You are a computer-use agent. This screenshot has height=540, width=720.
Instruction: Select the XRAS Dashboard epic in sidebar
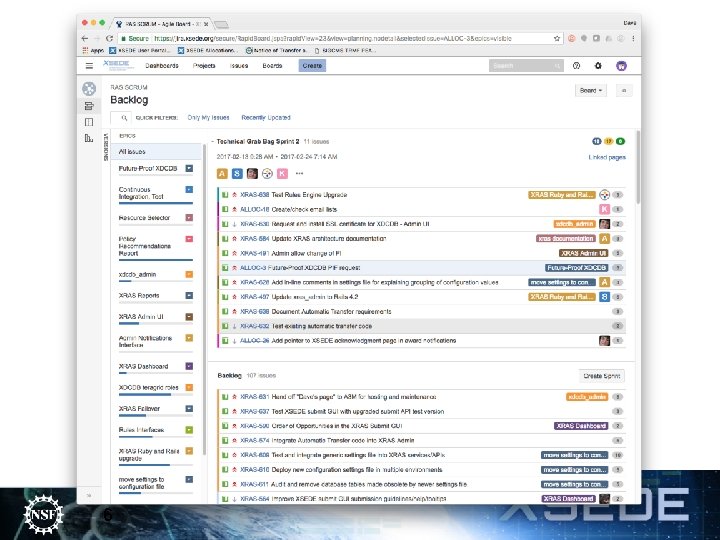143,366
